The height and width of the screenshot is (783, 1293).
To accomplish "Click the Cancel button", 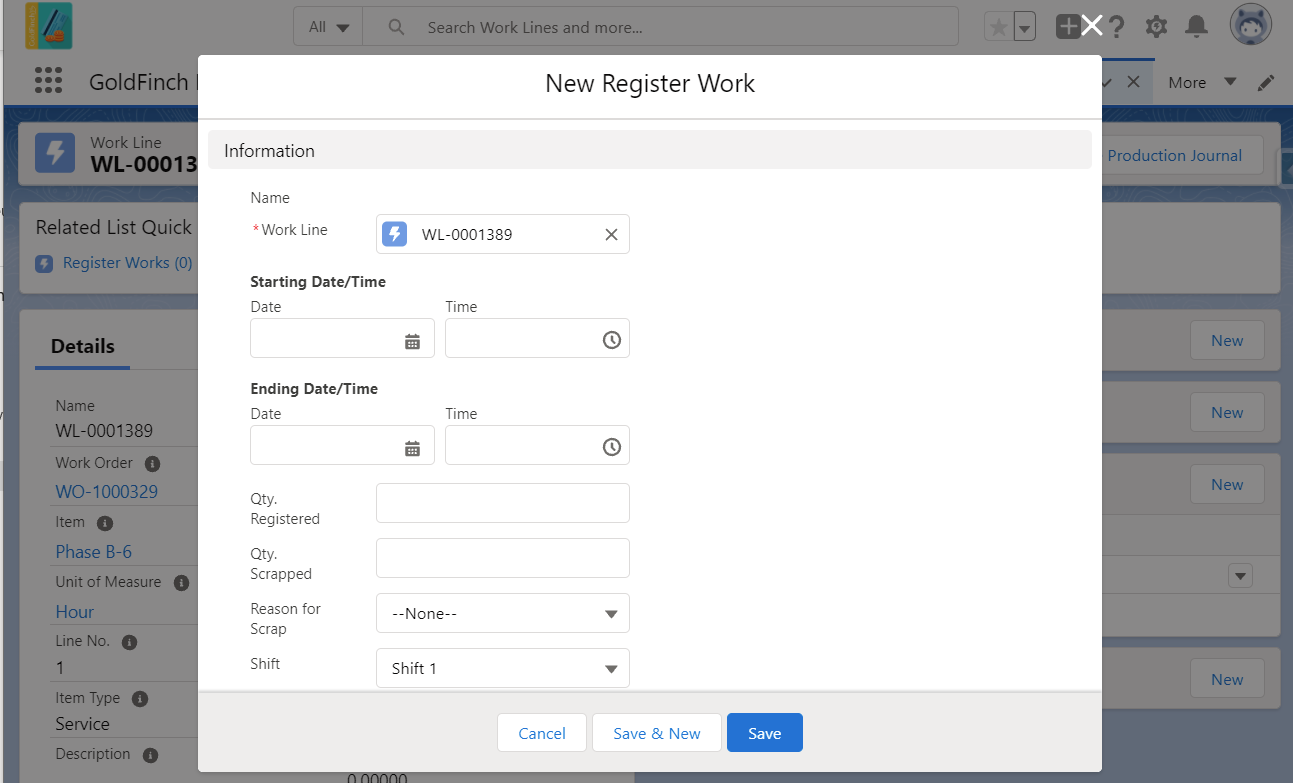I will click(x=542, y=733).
